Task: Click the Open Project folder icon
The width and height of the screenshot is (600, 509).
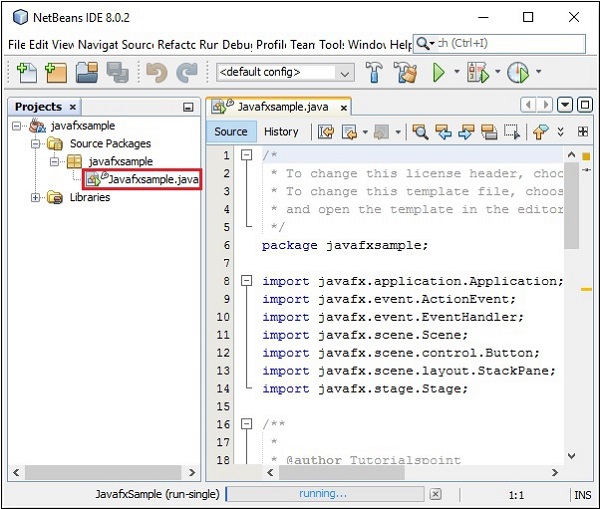Action: point(87,72)
